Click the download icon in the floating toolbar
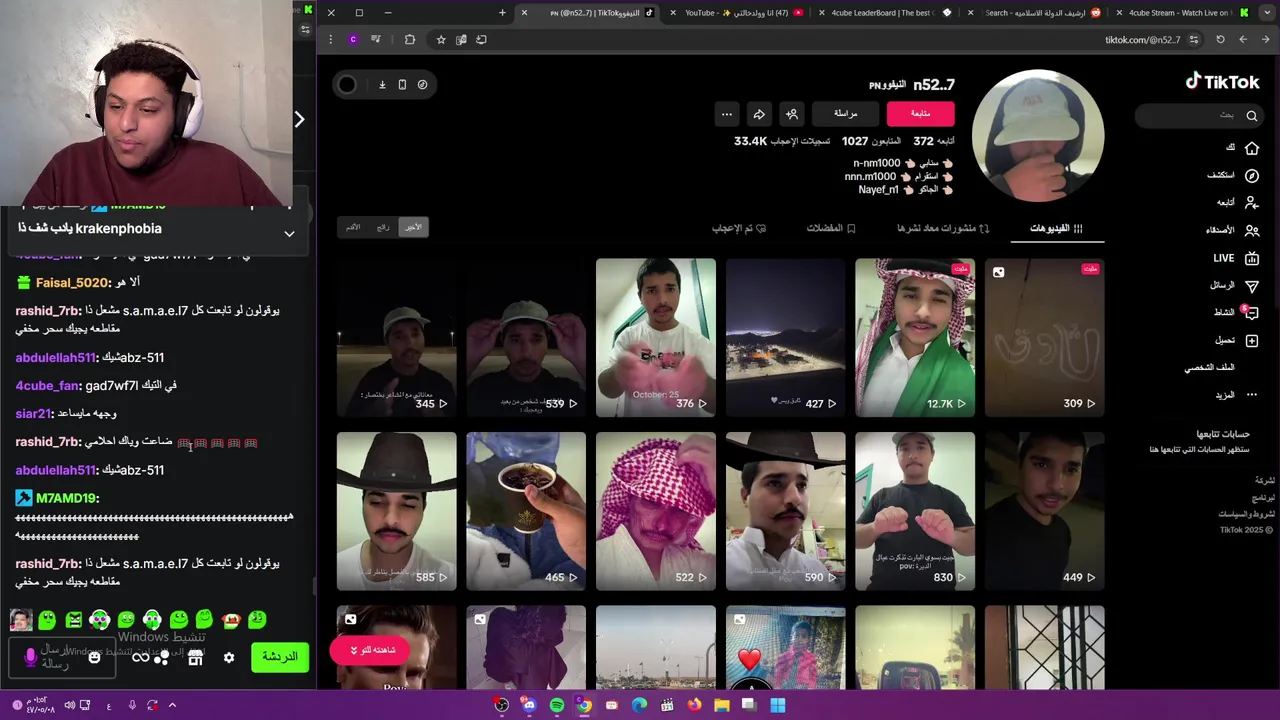This screenshot has height=720, width=1280. (x=382, y=85)
